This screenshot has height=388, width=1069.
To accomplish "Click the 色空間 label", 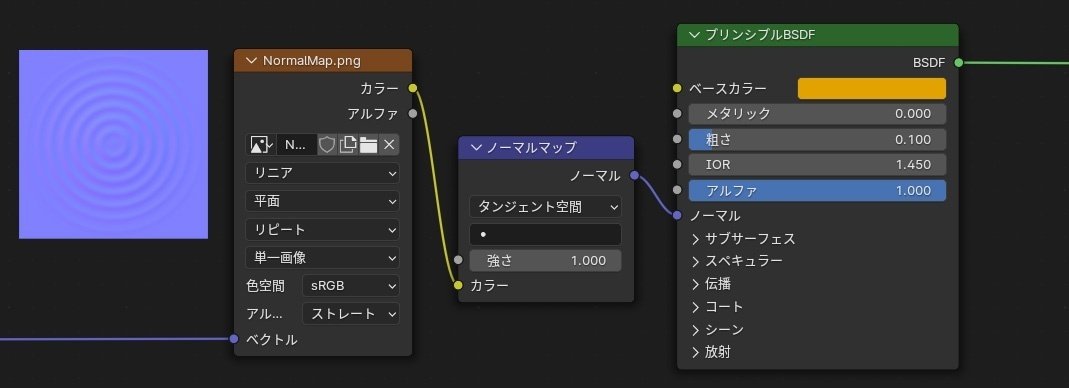I will [265, 286].
